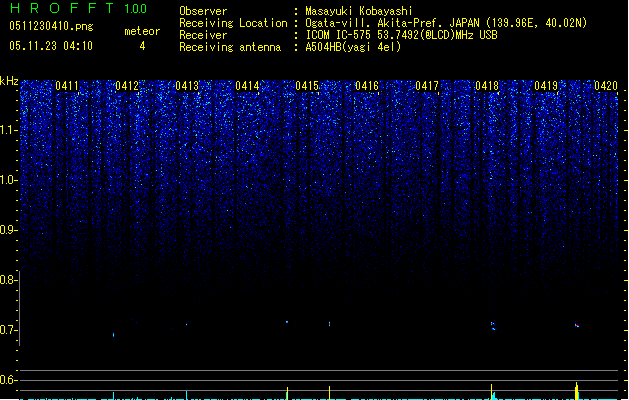Click the 0420 time marker
The height and width of the screenshot is (400, 629).
(606, 86)
